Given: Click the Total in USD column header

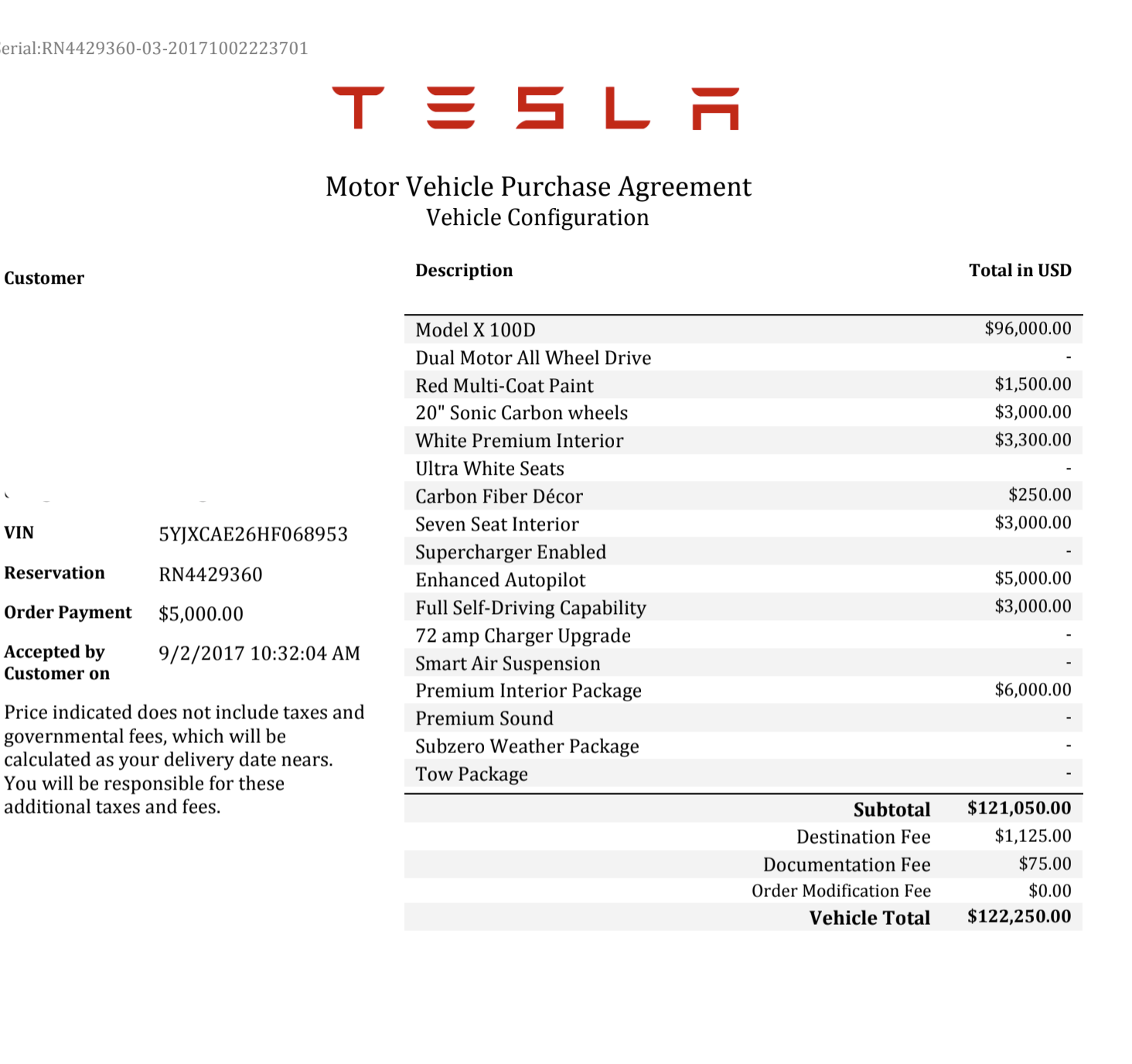Looking at the screenshot, I should point(1020,271).
